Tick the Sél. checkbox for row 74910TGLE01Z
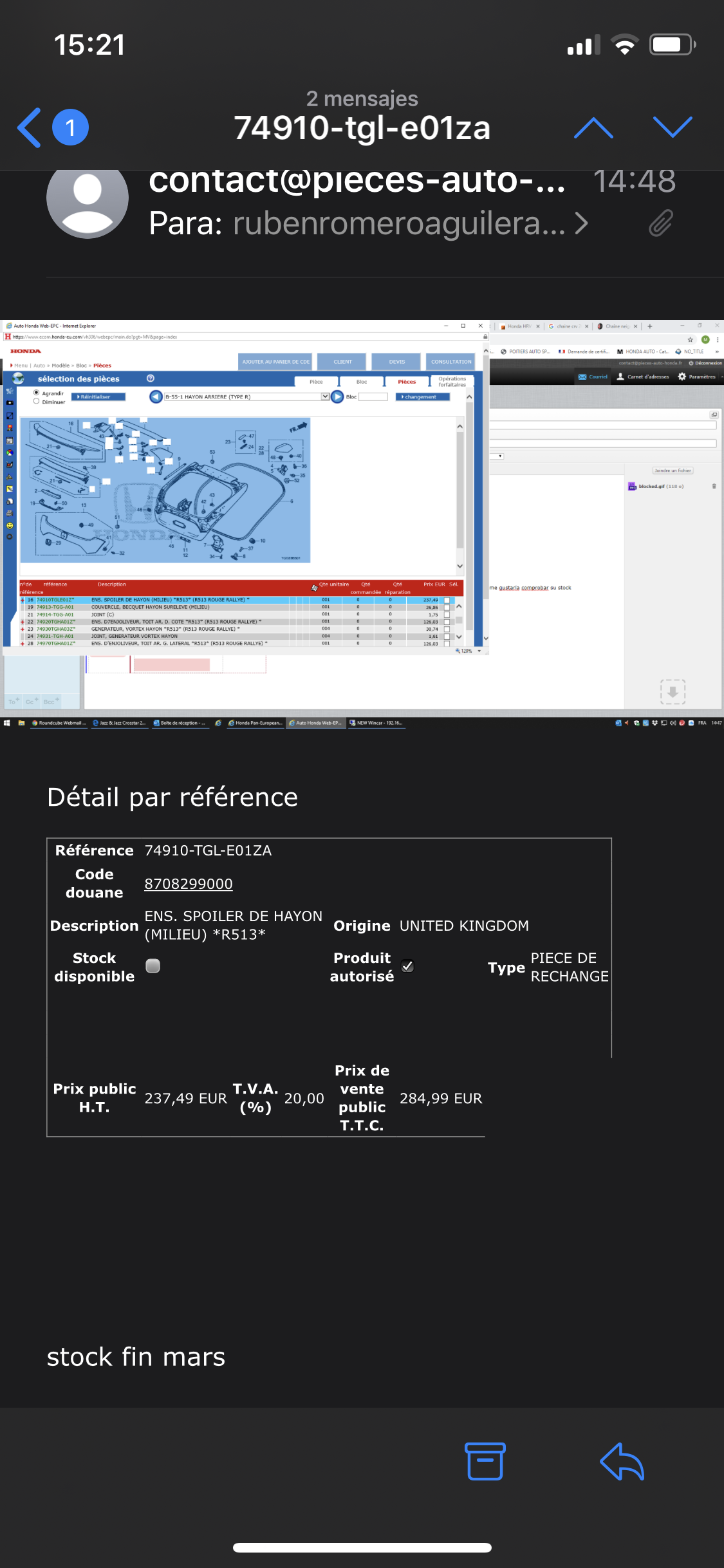 pyautogui.click(x=447, y=600)
